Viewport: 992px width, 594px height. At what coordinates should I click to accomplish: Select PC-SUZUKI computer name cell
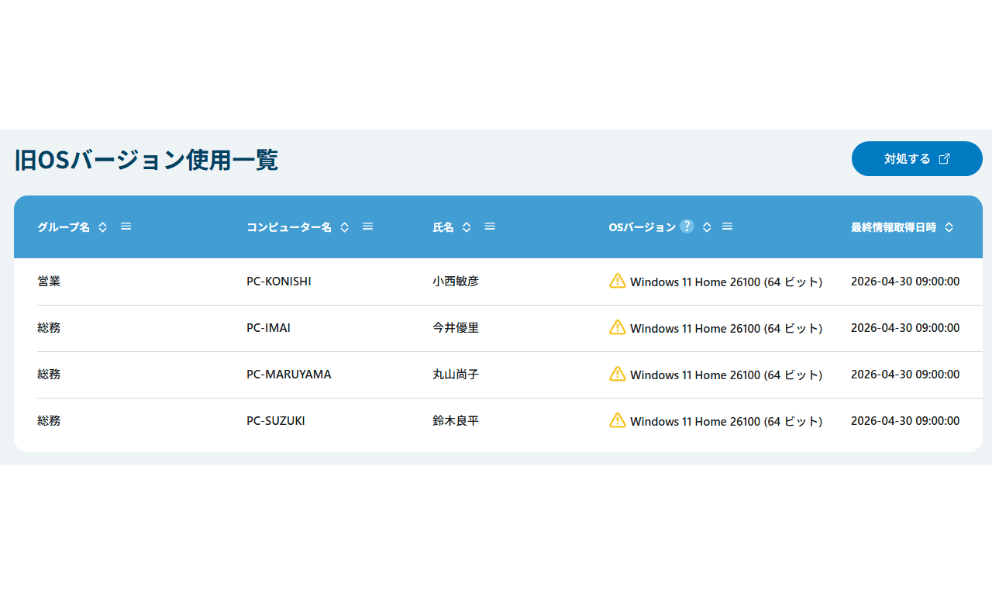tap(275, 421)
